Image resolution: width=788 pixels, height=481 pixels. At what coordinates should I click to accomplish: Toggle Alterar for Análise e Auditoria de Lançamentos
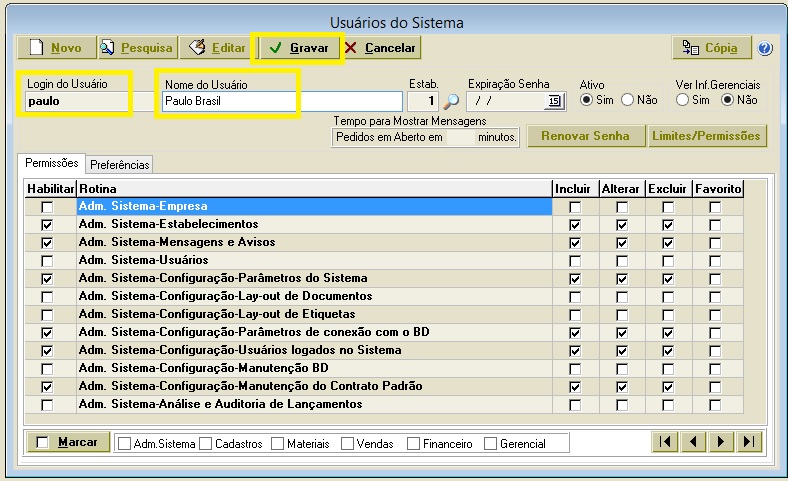[x=622, y=405]
